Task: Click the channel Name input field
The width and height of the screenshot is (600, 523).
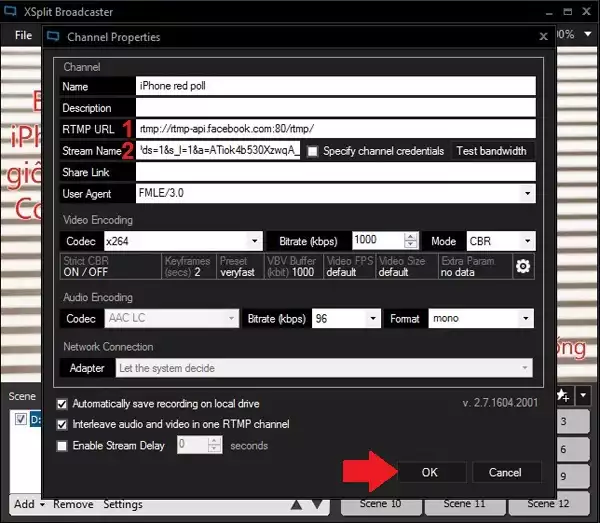Action: point(336,86)
